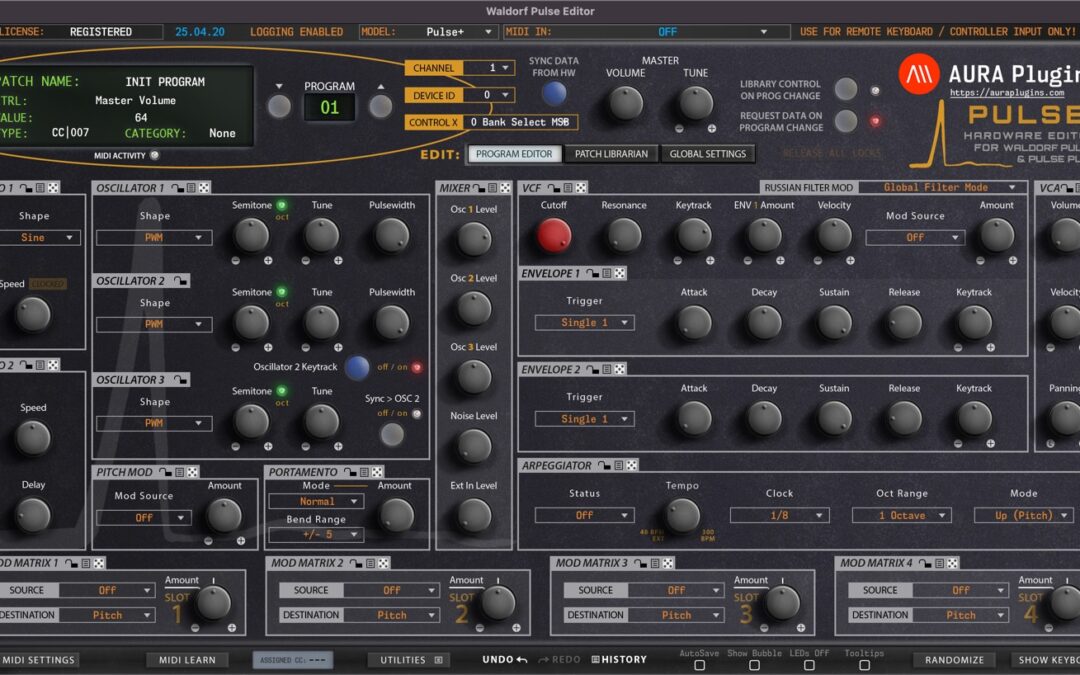Click the Assigned CC field near Utilities
Image resolution: width=1080 pixels, height=675 pixels.
click(294, 659)
